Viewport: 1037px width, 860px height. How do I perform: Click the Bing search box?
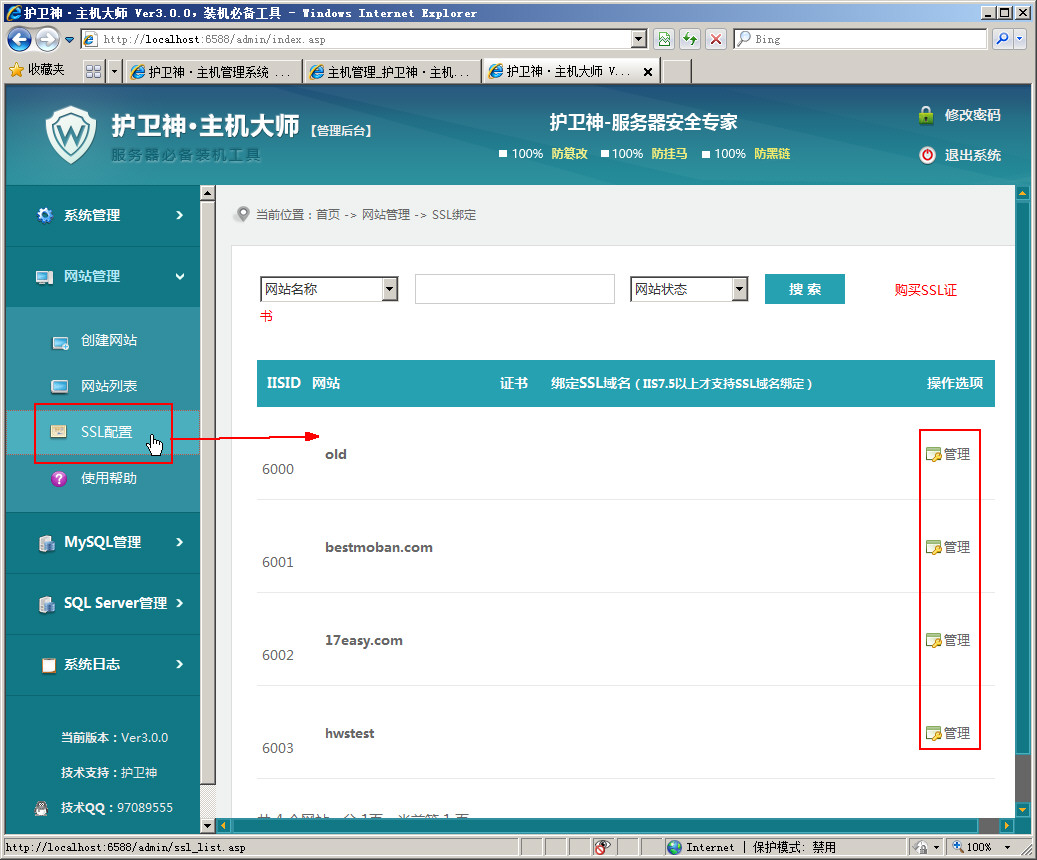(860, 40)
